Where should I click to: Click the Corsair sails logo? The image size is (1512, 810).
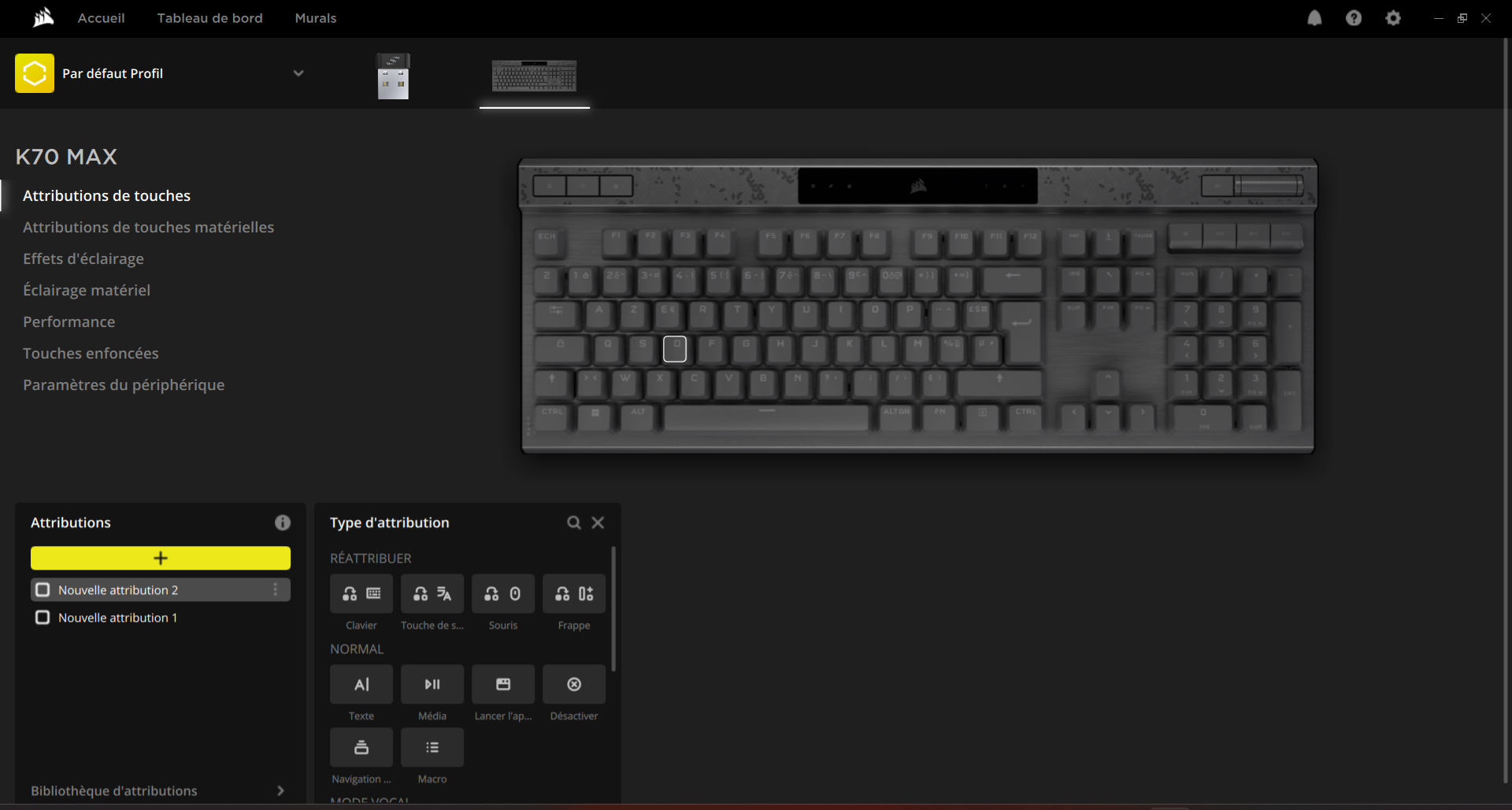click(x=44, y=17)
